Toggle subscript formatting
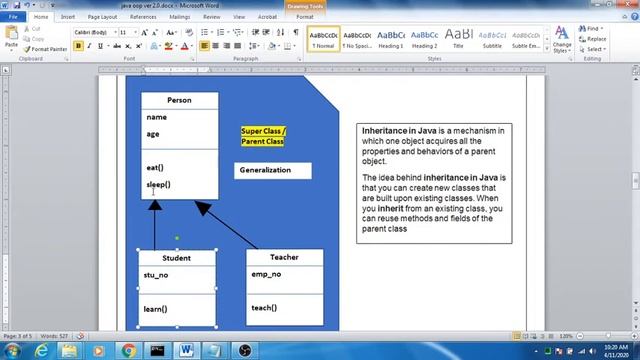The width and height of the screenshot is (640, 360). (128, 46)
